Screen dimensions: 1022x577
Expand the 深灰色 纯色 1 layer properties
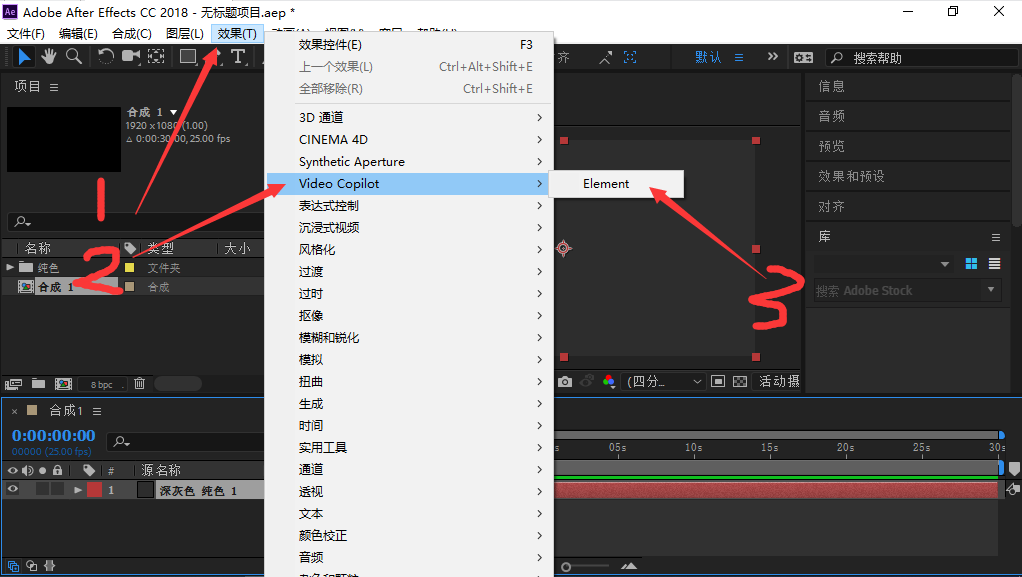click(78, 490)
